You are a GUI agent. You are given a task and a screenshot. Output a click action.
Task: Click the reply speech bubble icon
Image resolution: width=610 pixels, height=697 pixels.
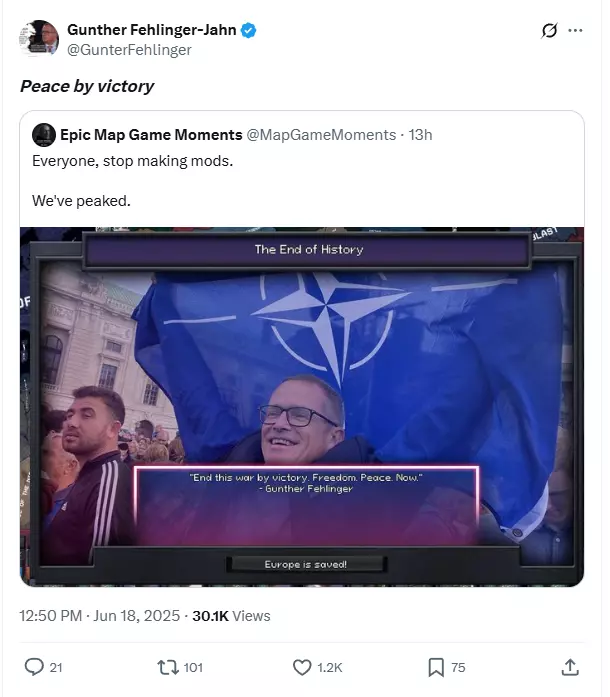(x=34, y=667)
